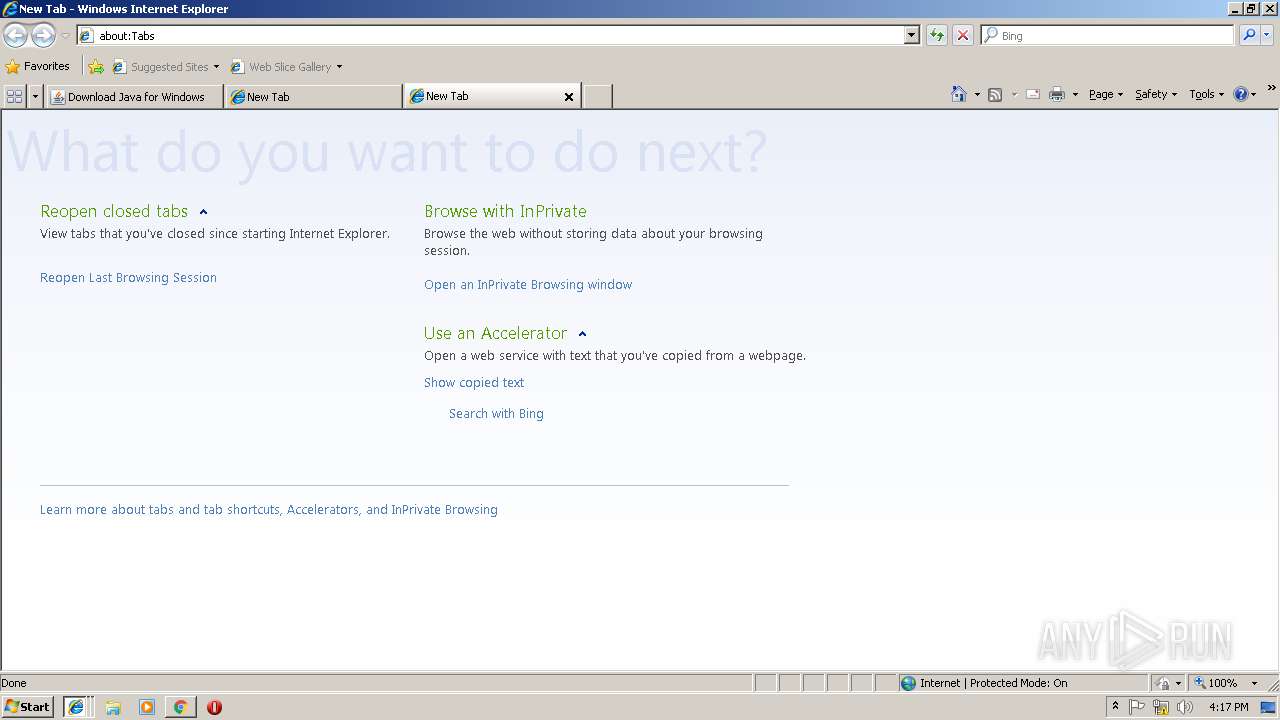Click Internet Explorer taskbar icon
This screenshot has height=720, width=1280.
click(76, 707)
